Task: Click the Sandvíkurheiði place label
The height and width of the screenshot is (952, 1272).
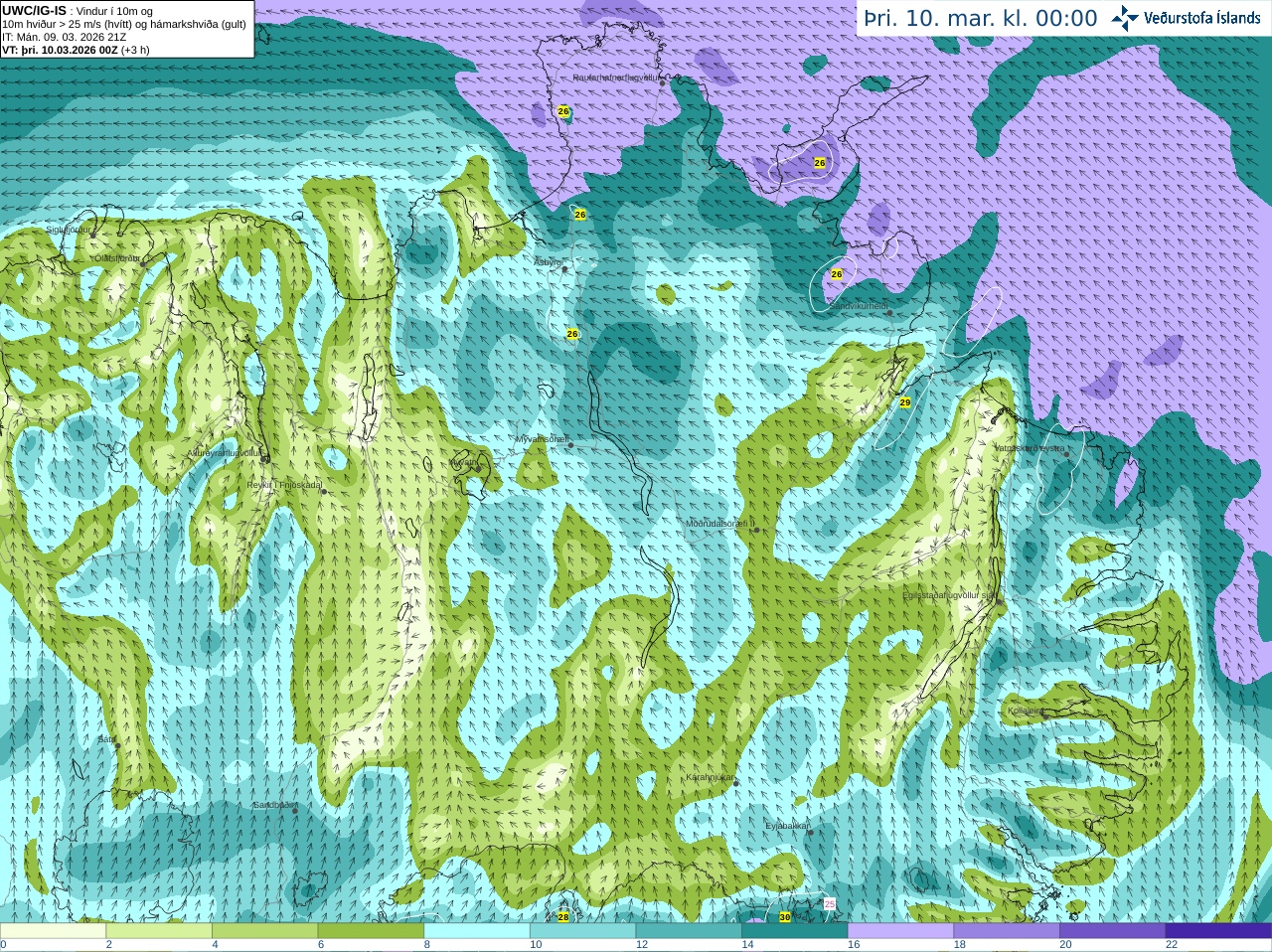Action: pyautogui.click(x=859, y=306)
